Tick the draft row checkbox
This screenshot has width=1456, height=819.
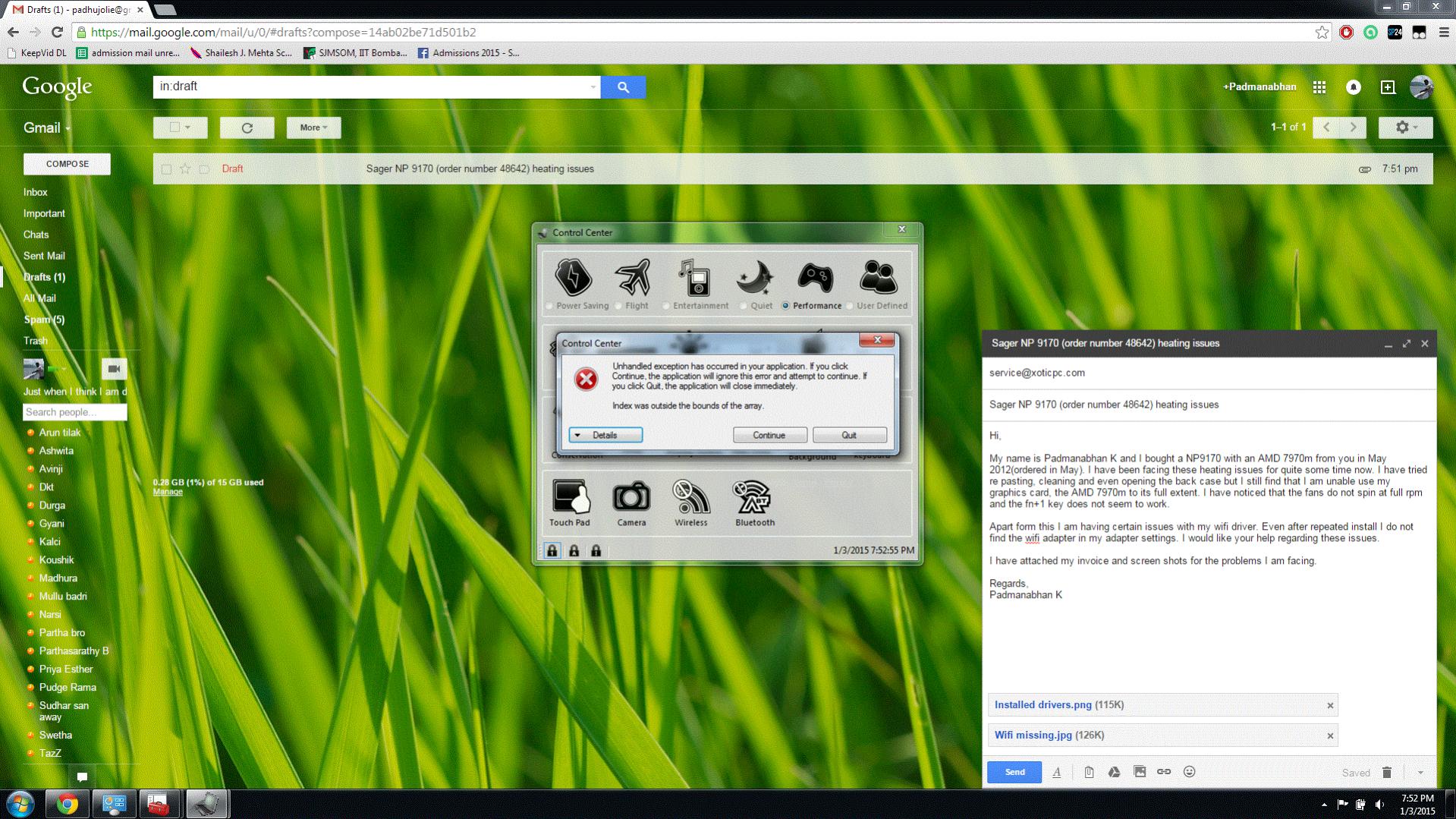click(x=166, y=169)
